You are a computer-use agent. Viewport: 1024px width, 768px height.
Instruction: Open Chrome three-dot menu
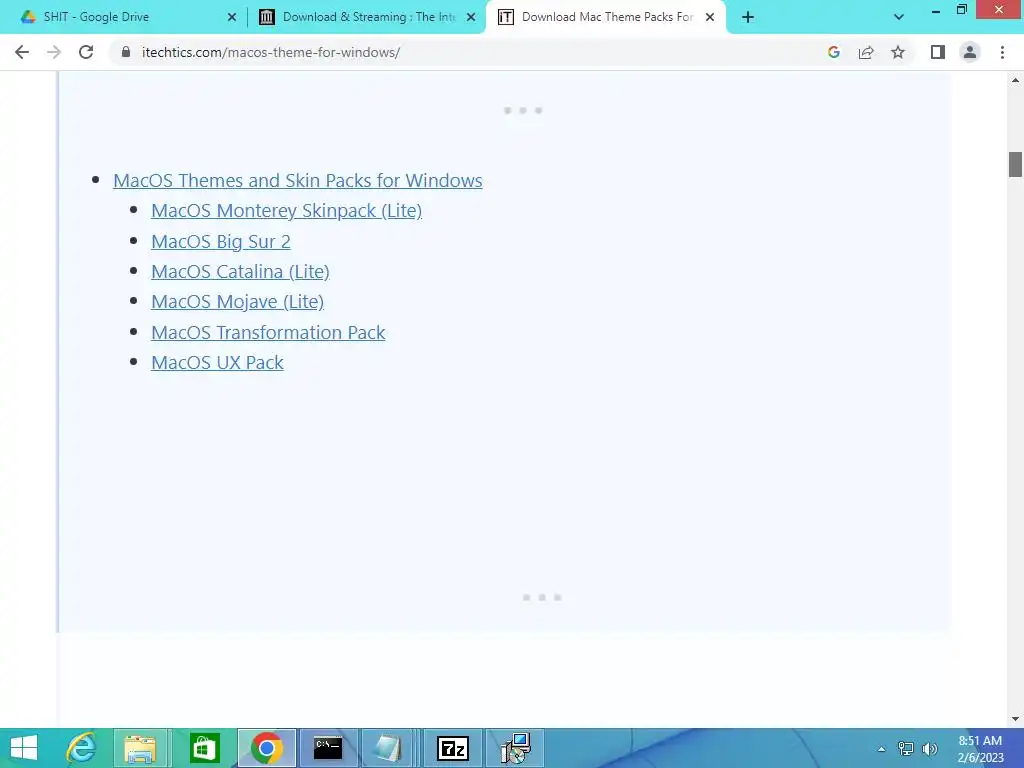point(1002,52)
